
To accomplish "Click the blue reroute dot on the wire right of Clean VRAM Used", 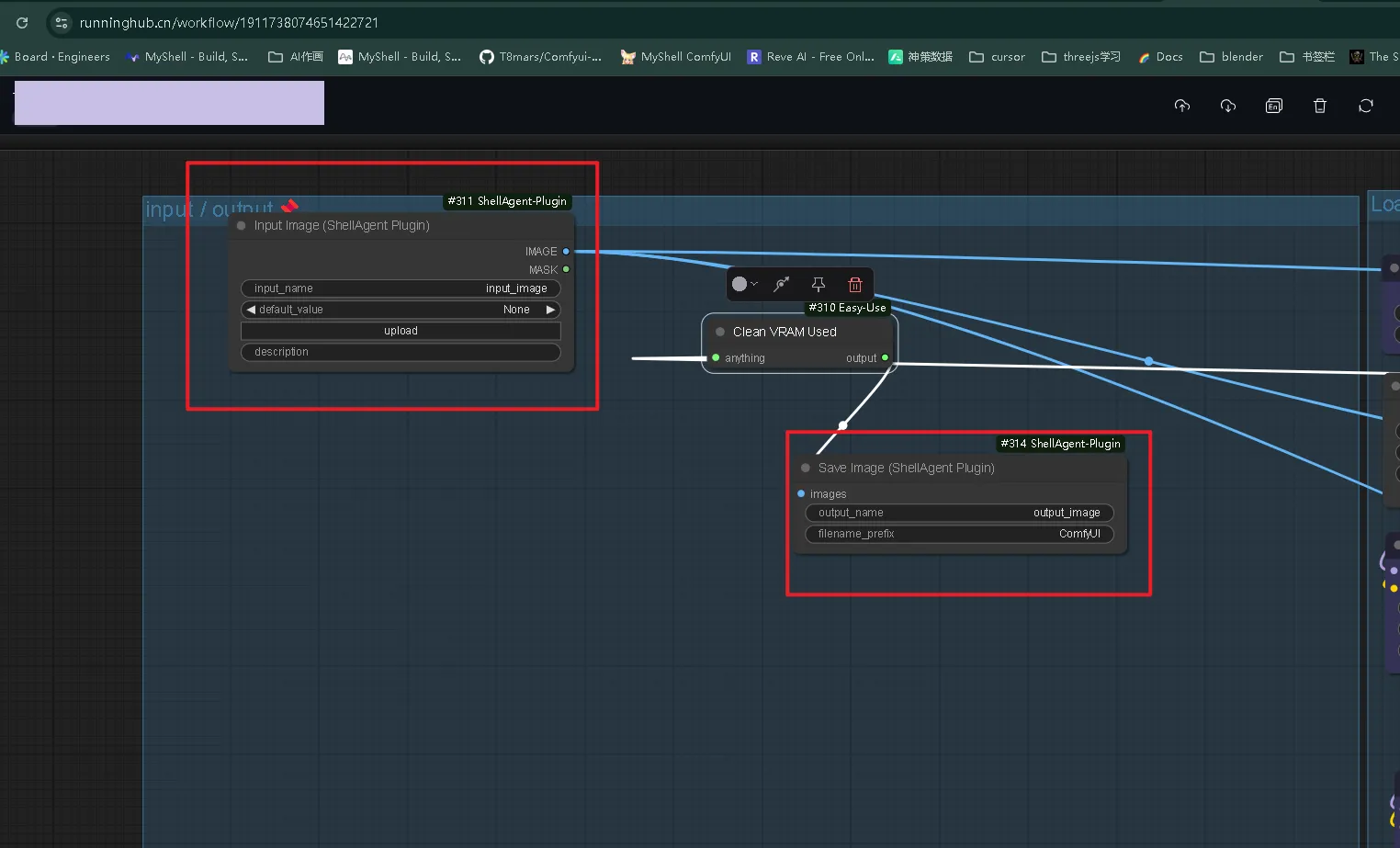I will (x=1148, y=361).
